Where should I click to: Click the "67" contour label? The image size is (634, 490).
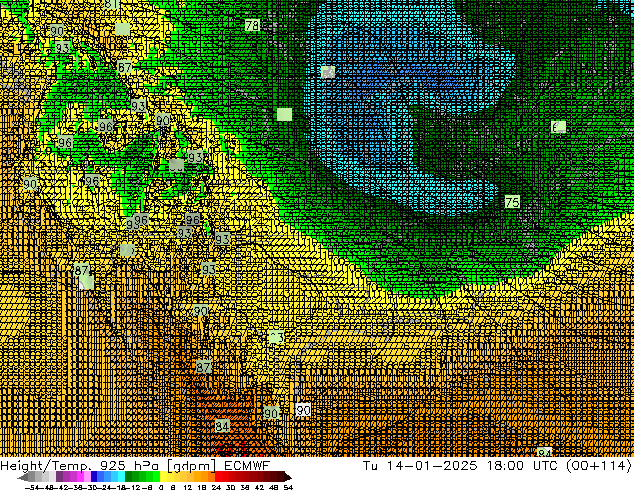124,67
